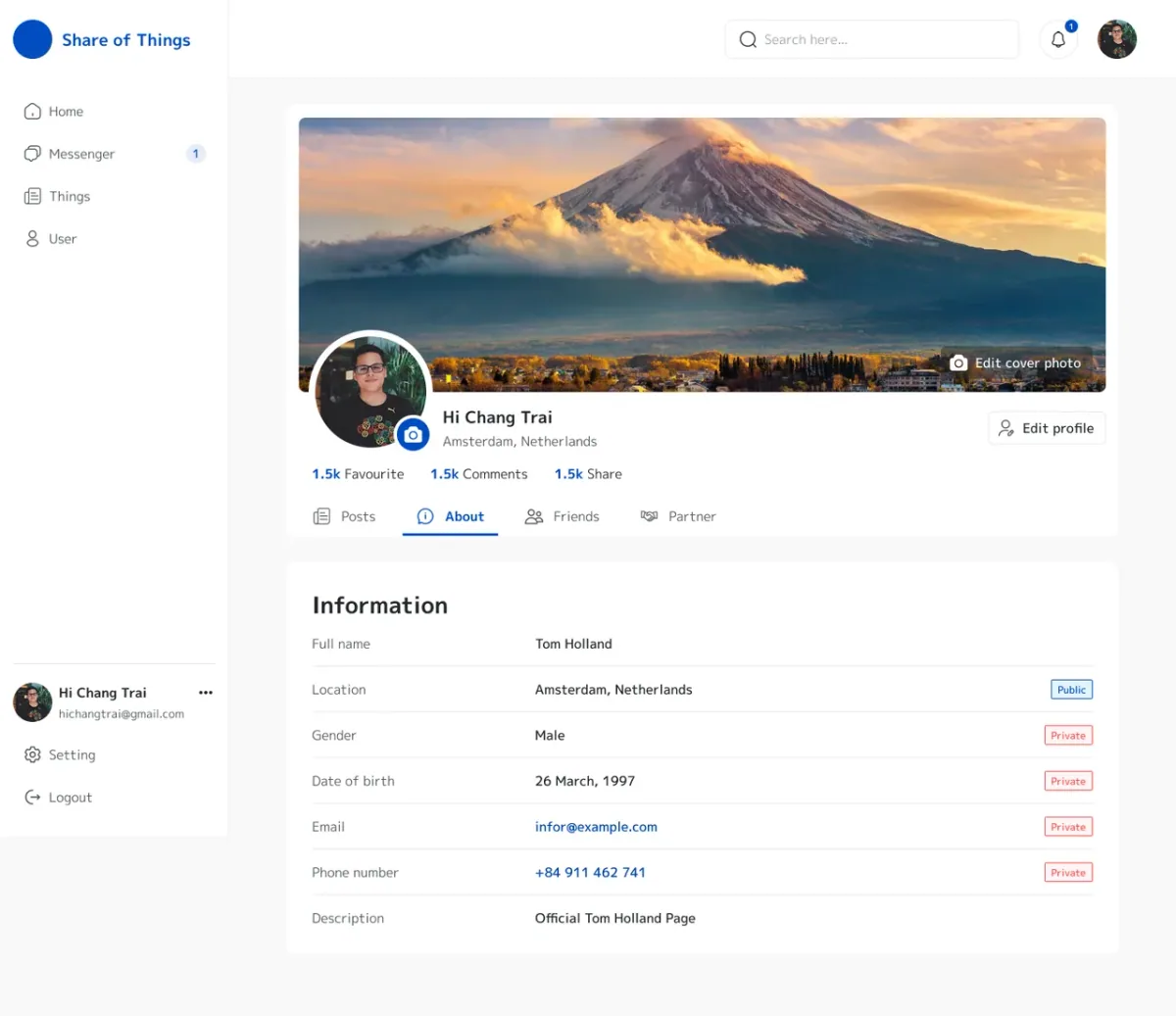Click the infor@example.com email link
1176x1016 pixels.
point(596,827)
